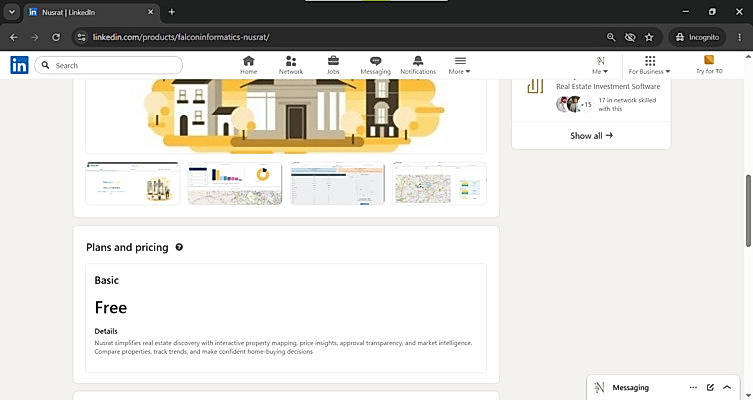Screen dimensions: 753x400
Task: Focus the LinkedIn Search field
Action: [x=109, y=65]
